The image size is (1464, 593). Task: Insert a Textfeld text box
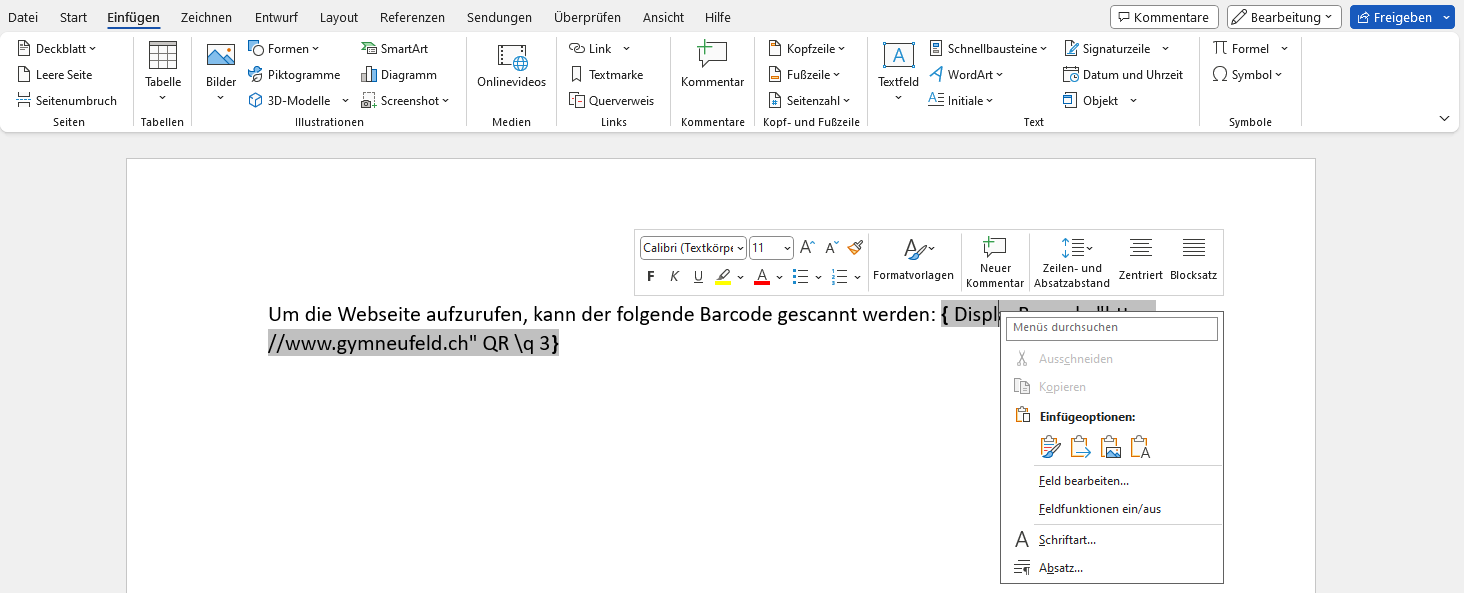[898, 72]
